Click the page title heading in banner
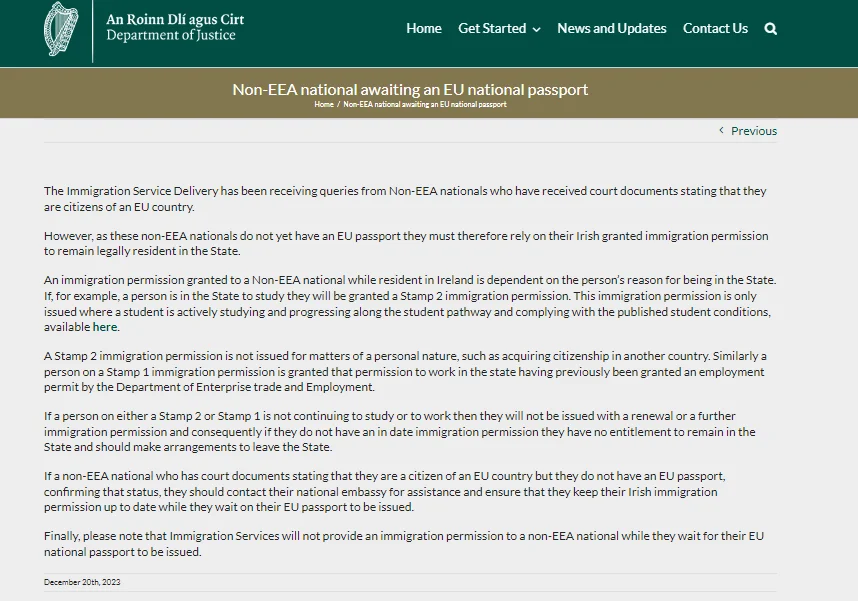This screenshot has height=601, width=858. 410,89
